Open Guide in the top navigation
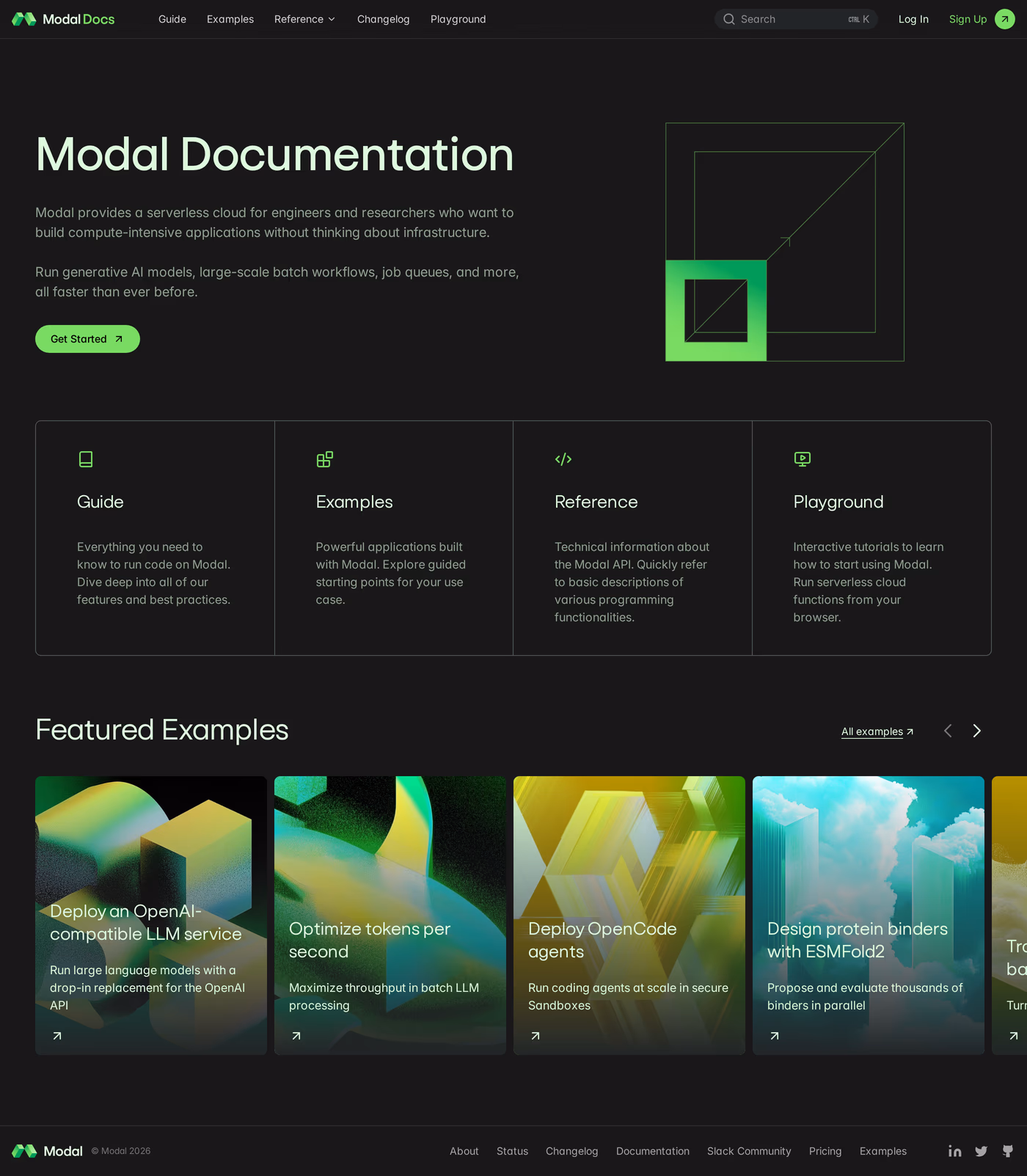 pyautogui.click(x=172, y=19)
